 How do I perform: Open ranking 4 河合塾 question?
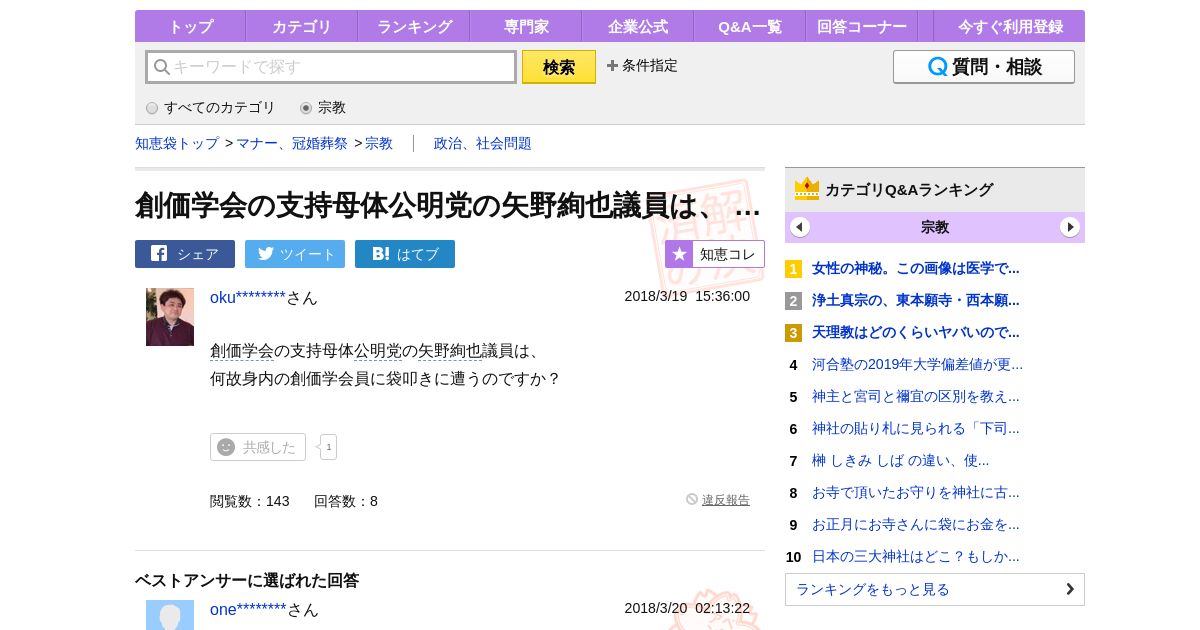(x=917, y=364)
